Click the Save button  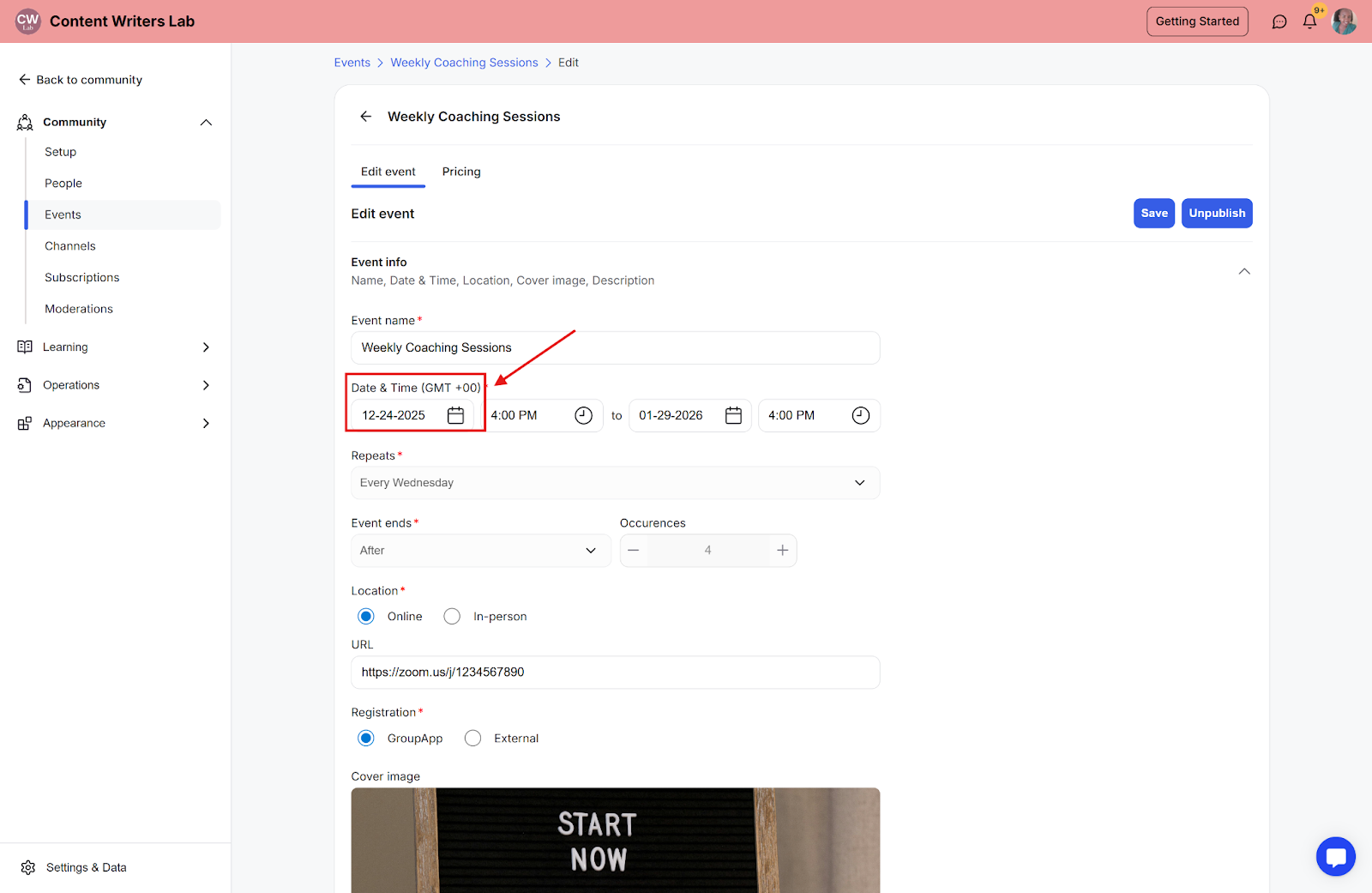[x=1154, y=214]
